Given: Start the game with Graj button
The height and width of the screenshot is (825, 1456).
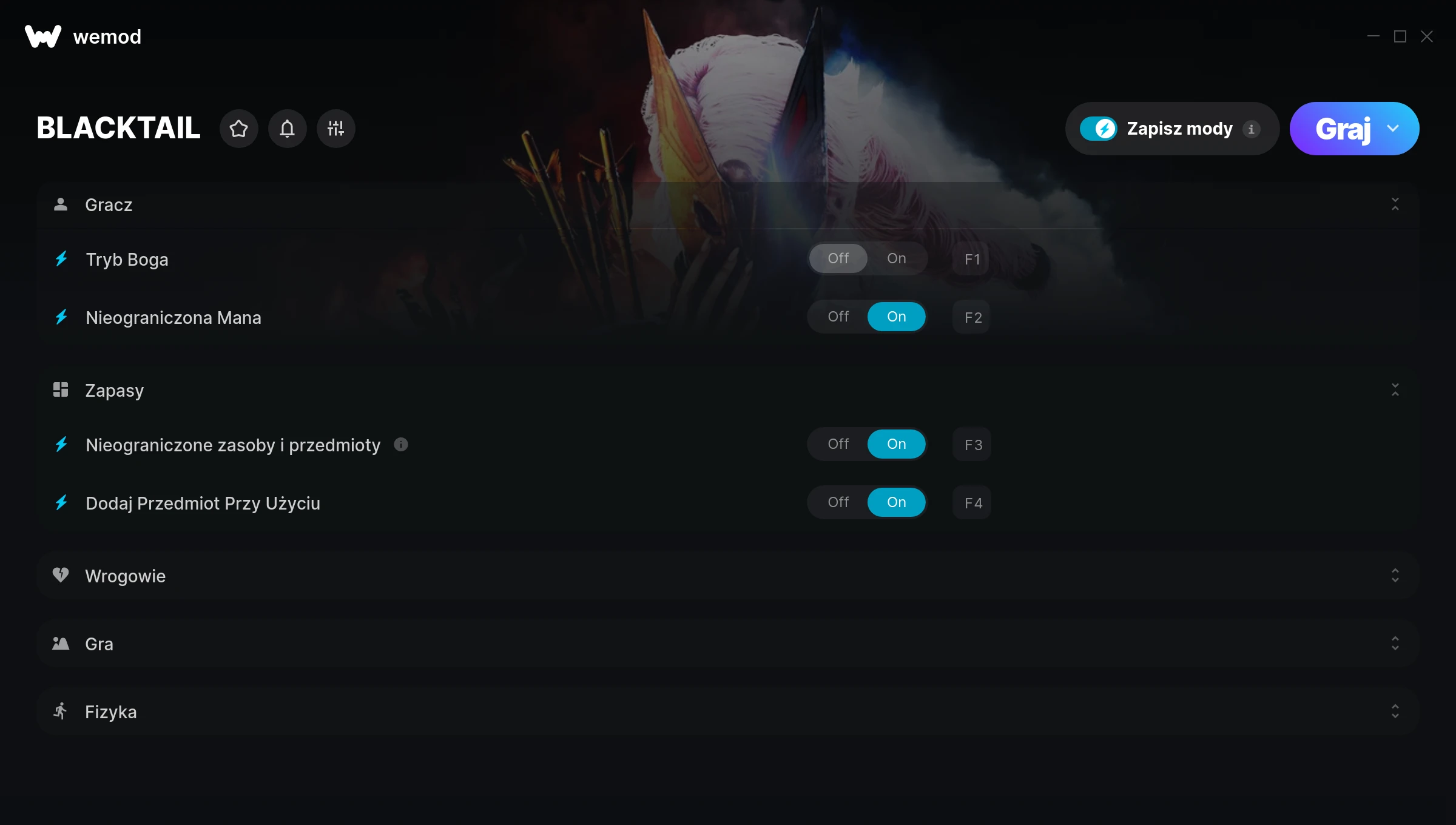Looking at the screenshot, I should [x=1342, y=129].
